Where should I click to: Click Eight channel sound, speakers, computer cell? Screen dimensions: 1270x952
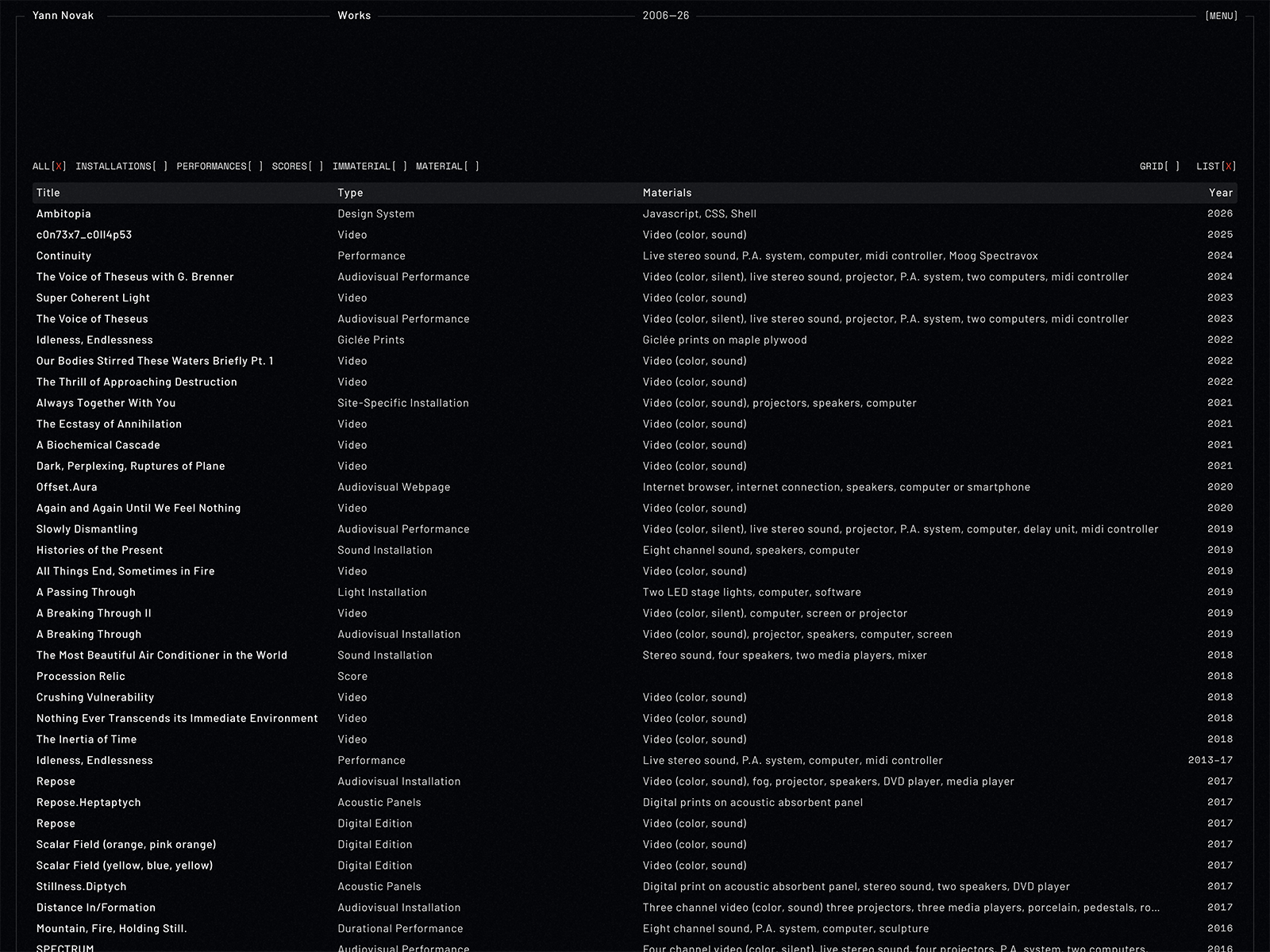[x=751, y=551]
